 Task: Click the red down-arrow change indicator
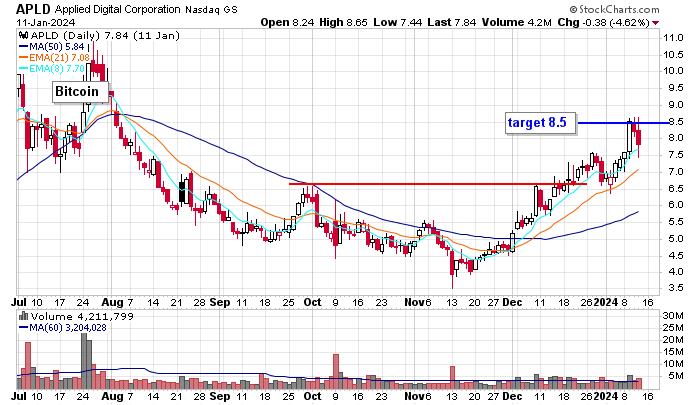[x=655, y=23]
